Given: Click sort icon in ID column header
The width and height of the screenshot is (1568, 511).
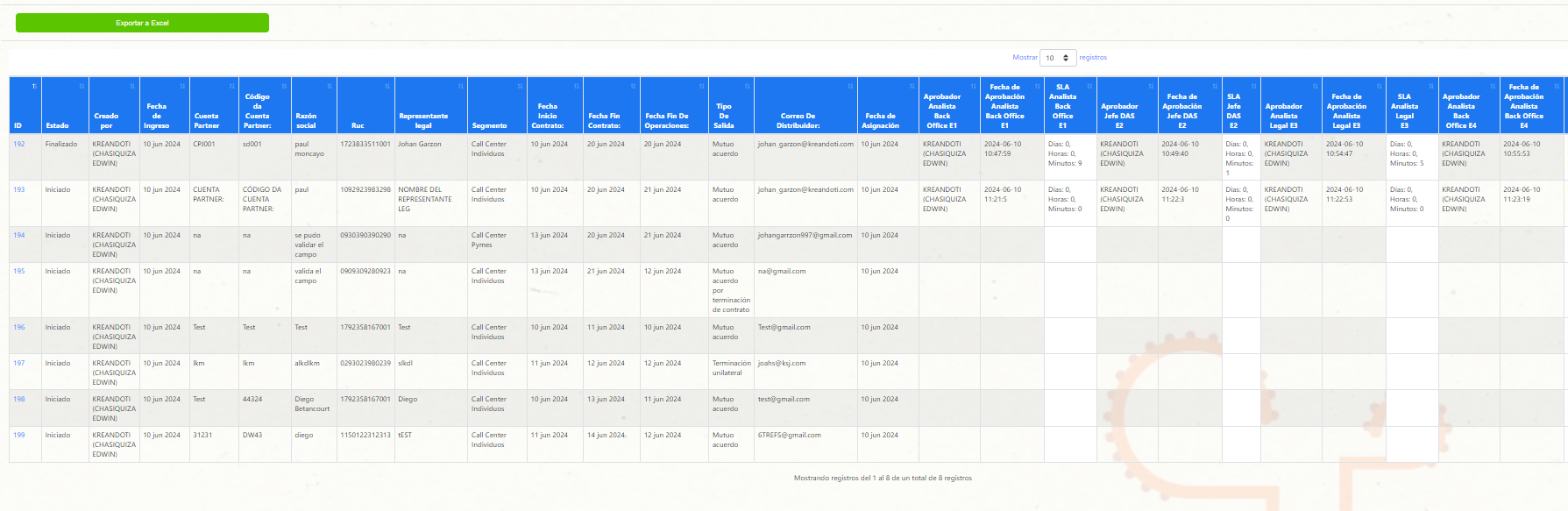Looking at the screenshot, I should point(34,86).
